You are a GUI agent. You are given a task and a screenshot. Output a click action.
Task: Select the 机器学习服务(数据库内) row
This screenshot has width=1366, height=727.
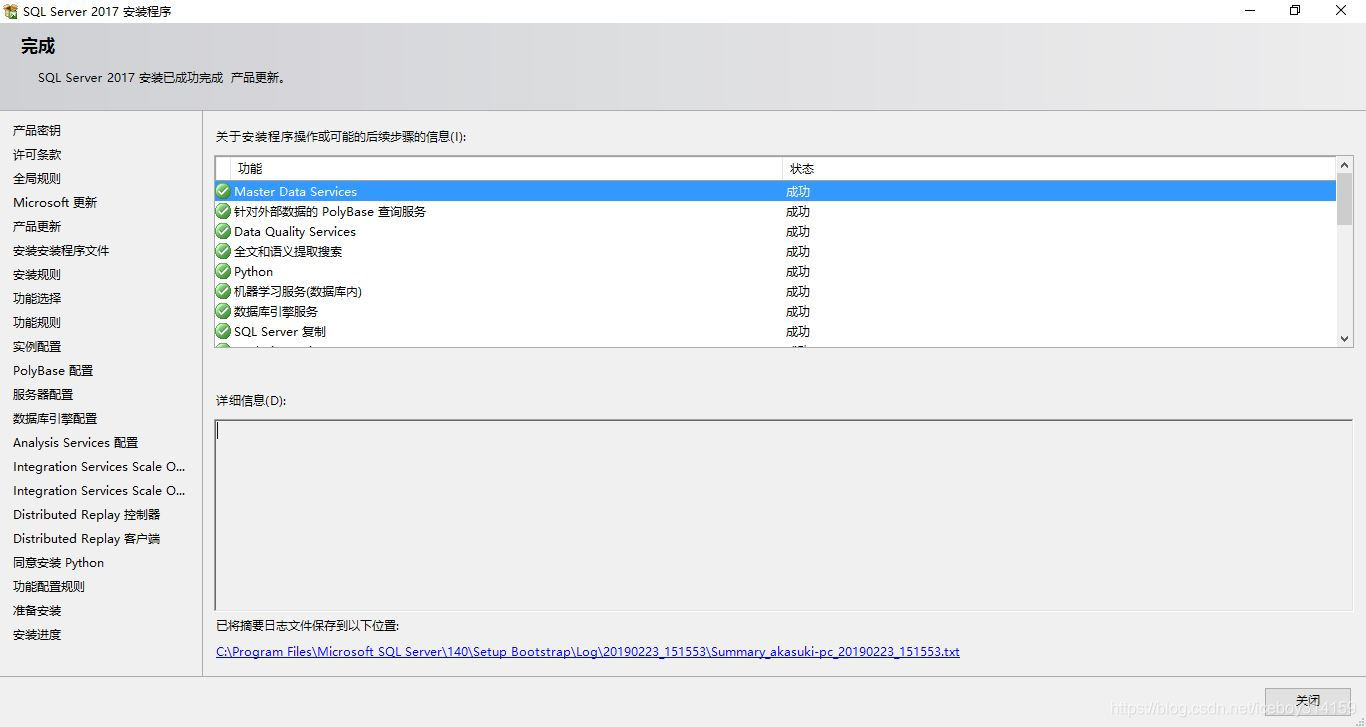coord(775,291)
